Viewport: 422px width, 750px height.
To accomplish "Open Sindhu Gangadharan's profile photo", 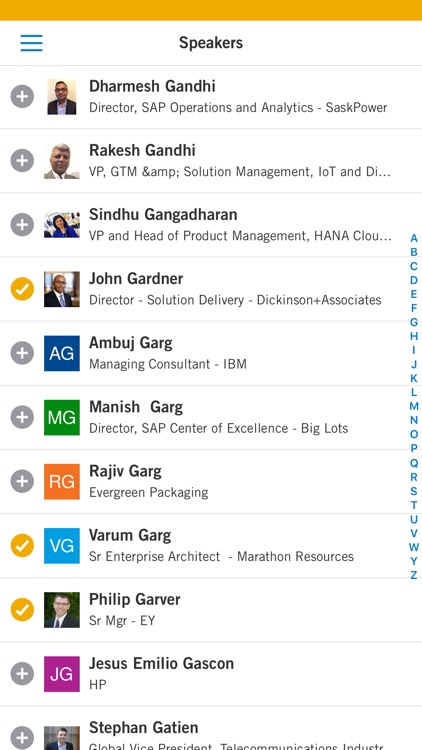I will click(62, 225).
